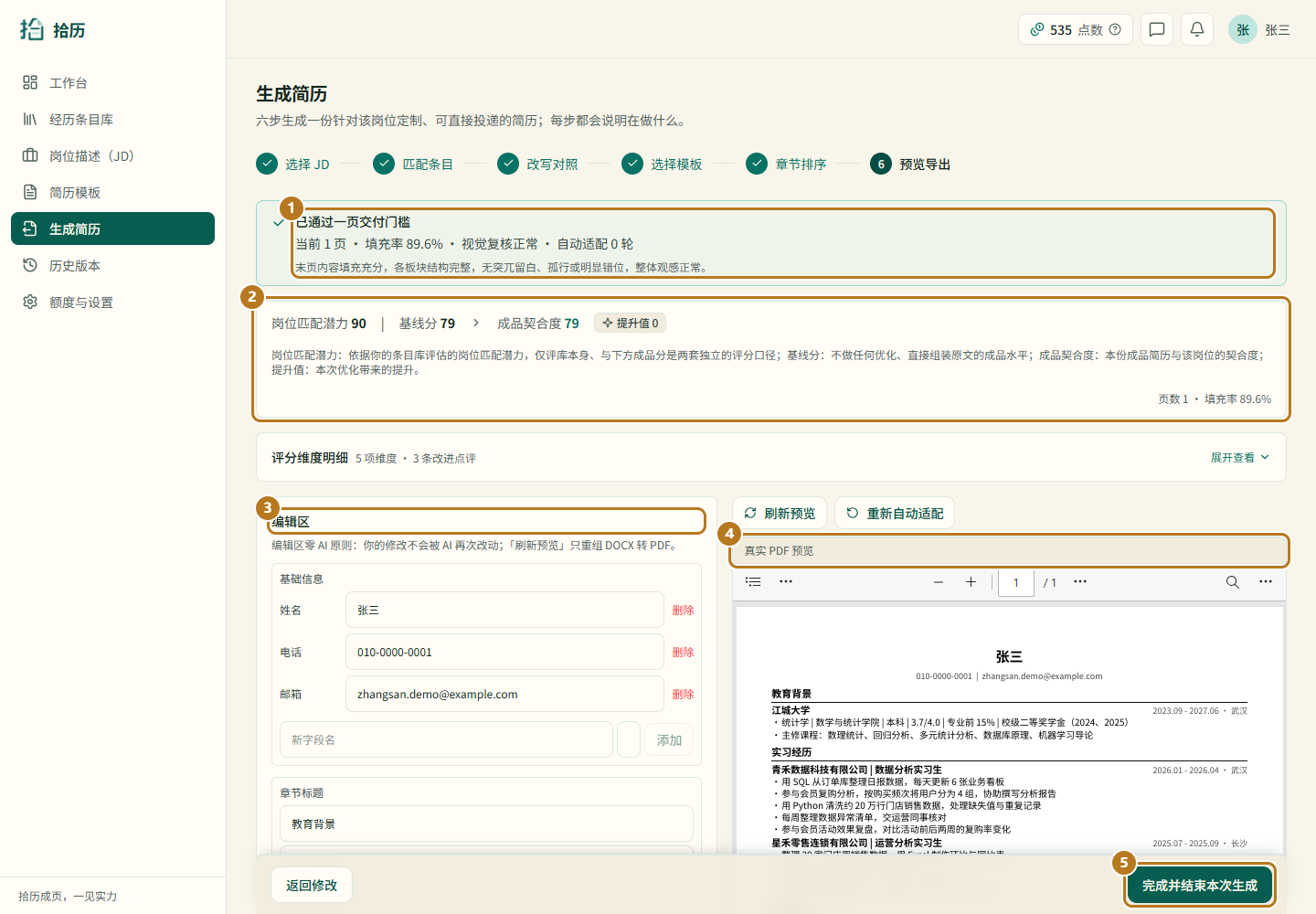This screenshot has width=1316, height=914.
Task: Open 额度与设置 settings page
Action: tap(112, 302)
